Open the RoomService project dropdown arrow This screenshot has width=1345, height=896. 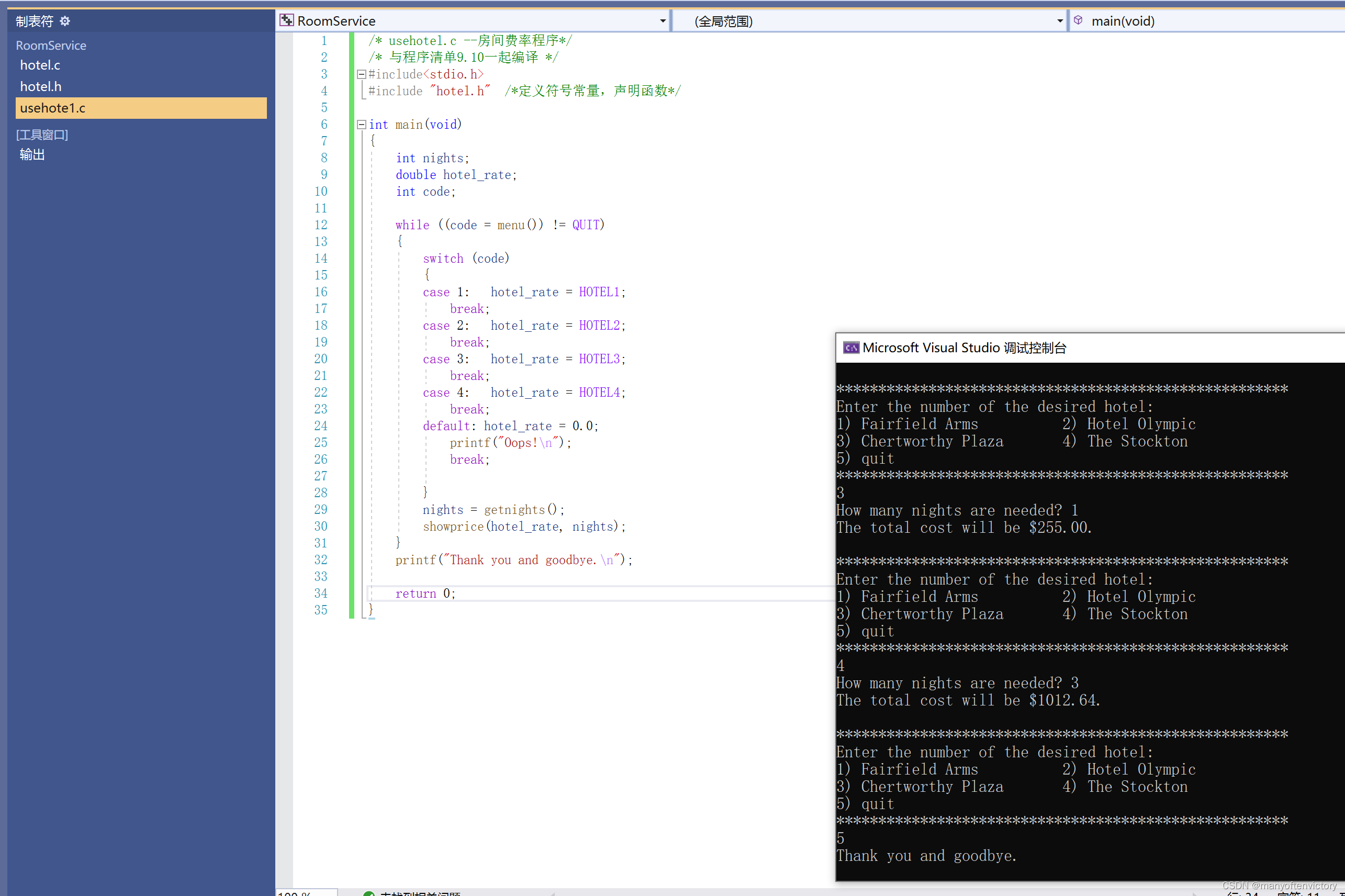click(662, 21)
